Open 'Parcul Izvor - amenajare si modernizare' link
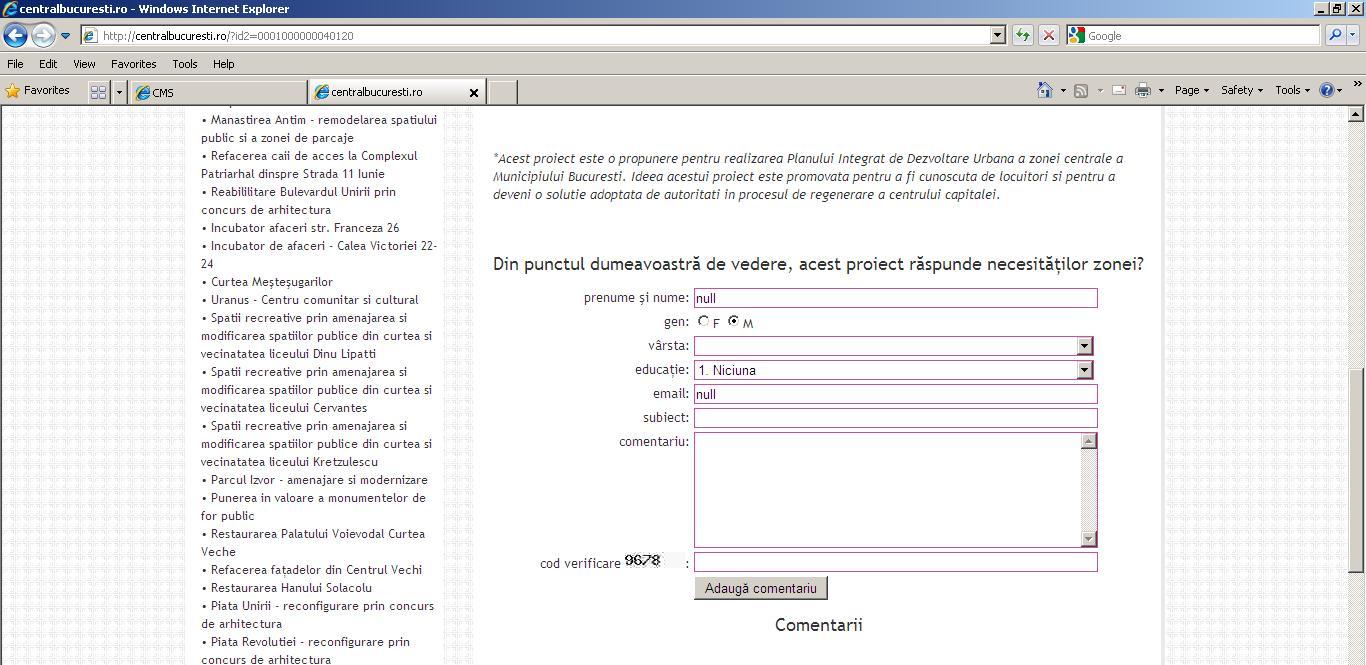The width and height of the screenshot is (1366, 665). [x=319, y=480]
